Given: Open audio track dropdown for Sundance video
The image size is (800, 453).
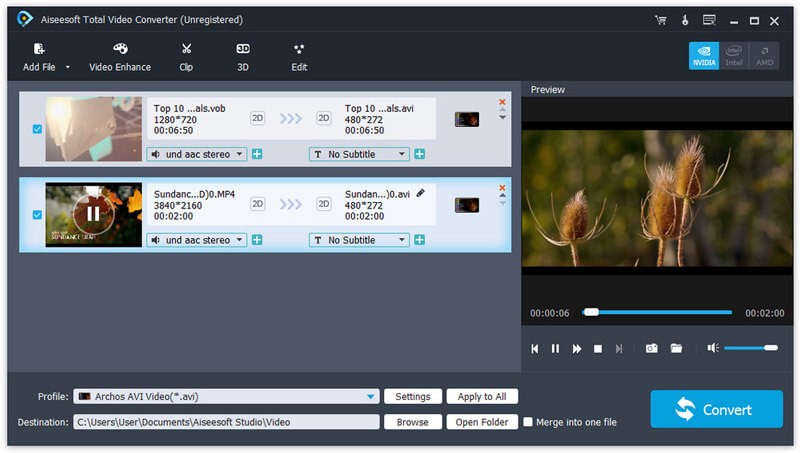Looking at the screenshot, I should click(x=238, y=240).
